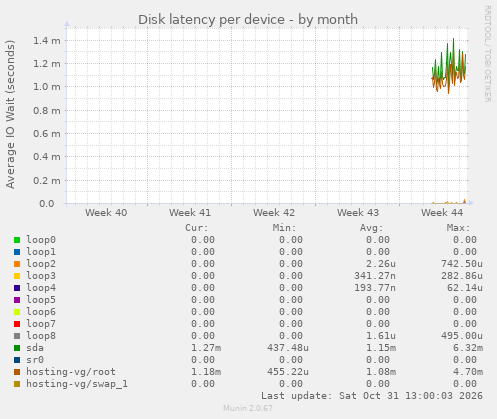Click loop4 max value 62.14u
497x419 pixels.
[x=465, y=288]
